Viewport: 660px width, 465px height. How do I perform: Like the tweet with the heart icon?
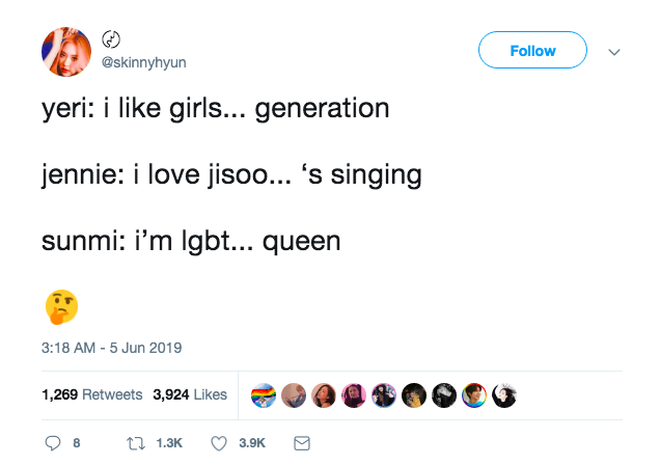point(219,443)
